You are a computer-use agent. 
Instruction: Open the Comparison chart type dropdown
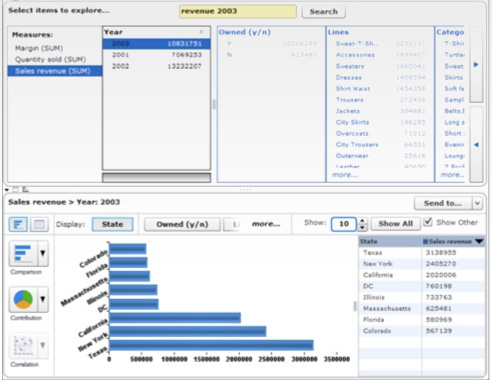[x=43, y=254]
